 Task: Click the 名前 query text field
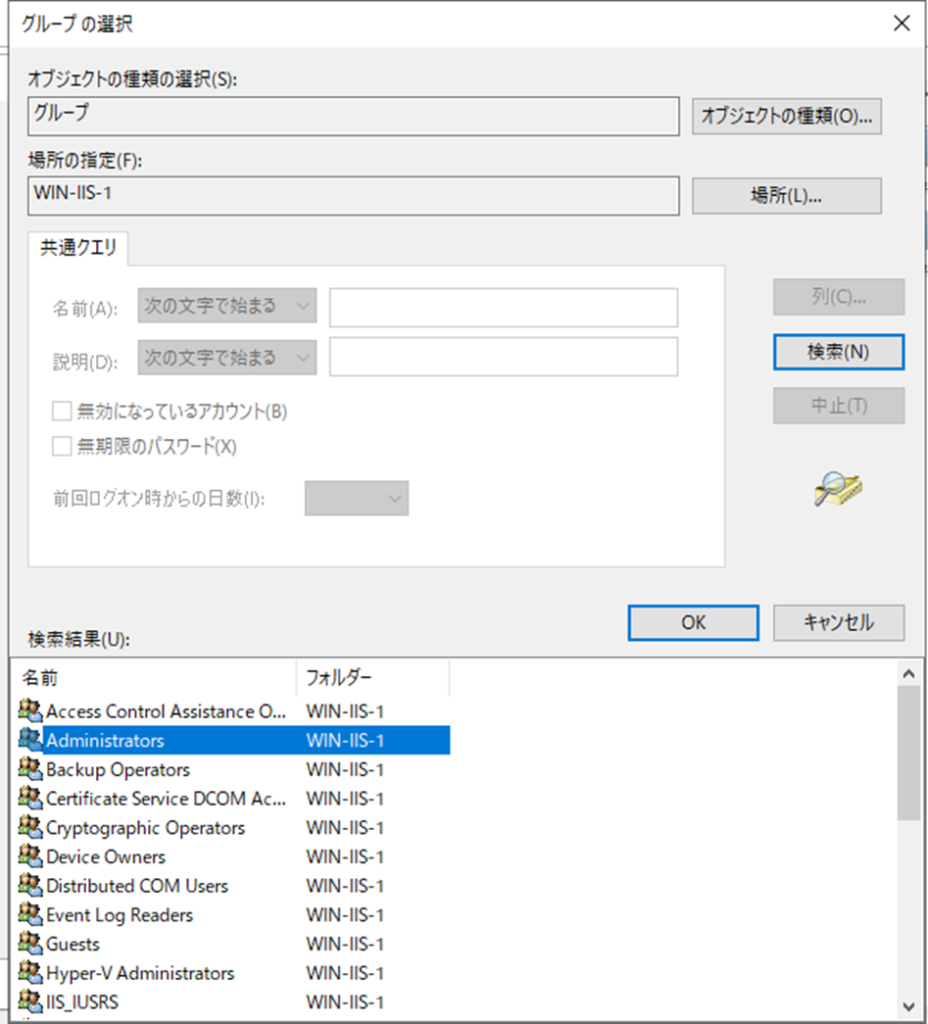coord(503,307)
